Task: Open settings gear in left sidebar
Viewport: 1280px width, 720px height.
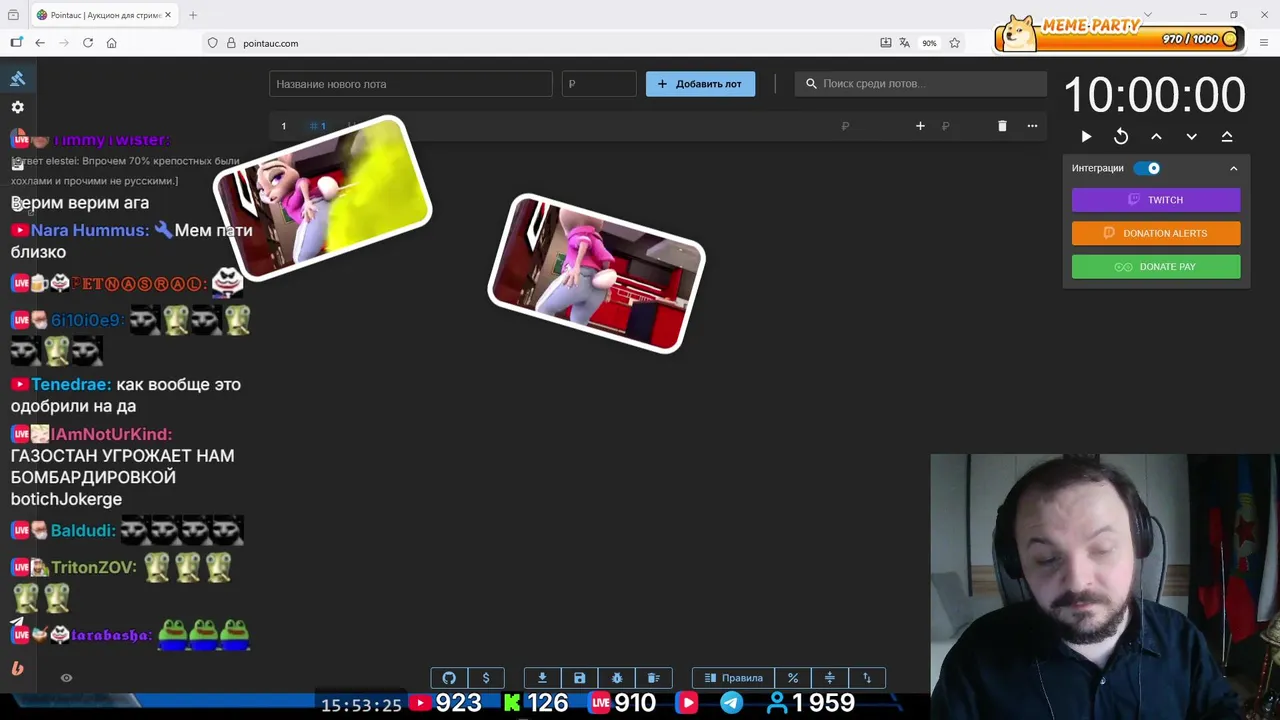Action: tap(17, 107)
